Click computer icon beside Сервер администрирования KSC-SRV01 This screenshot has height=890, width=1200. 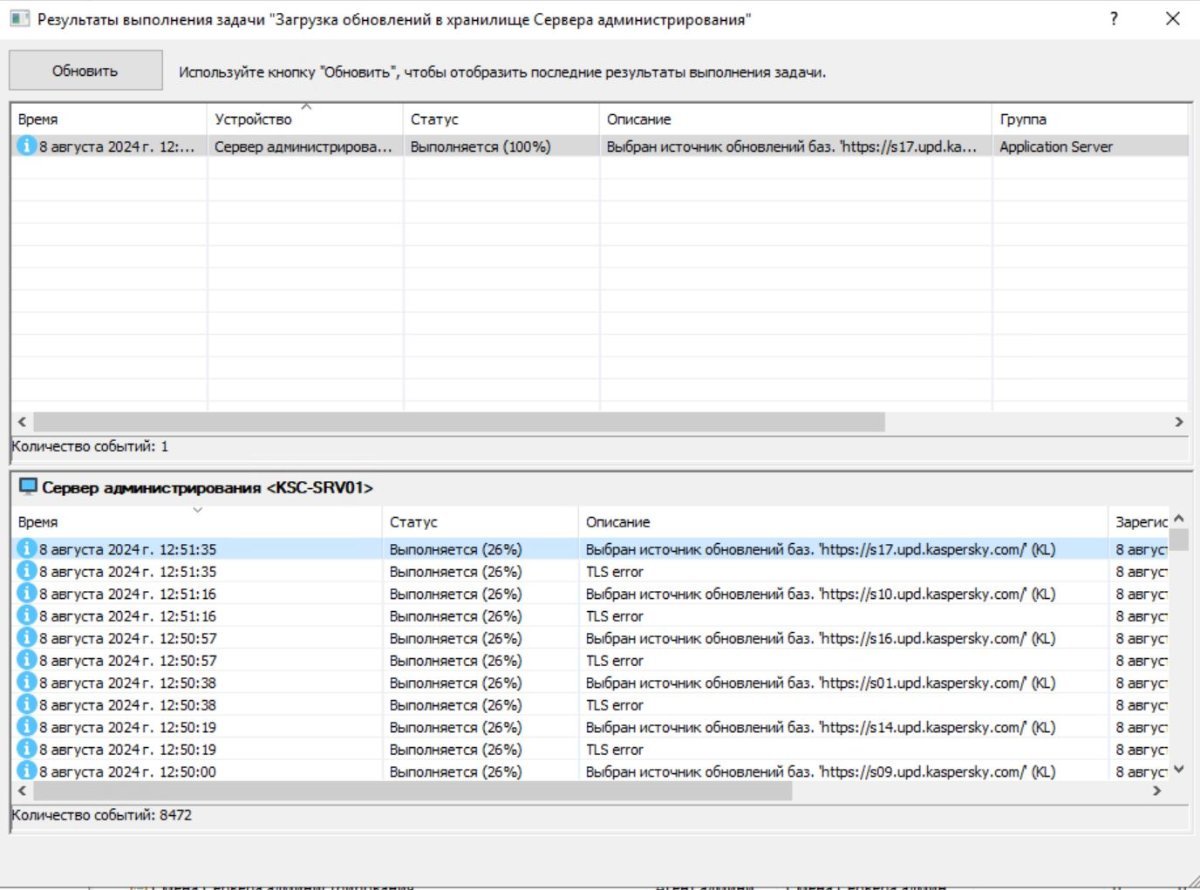[28, 488]
